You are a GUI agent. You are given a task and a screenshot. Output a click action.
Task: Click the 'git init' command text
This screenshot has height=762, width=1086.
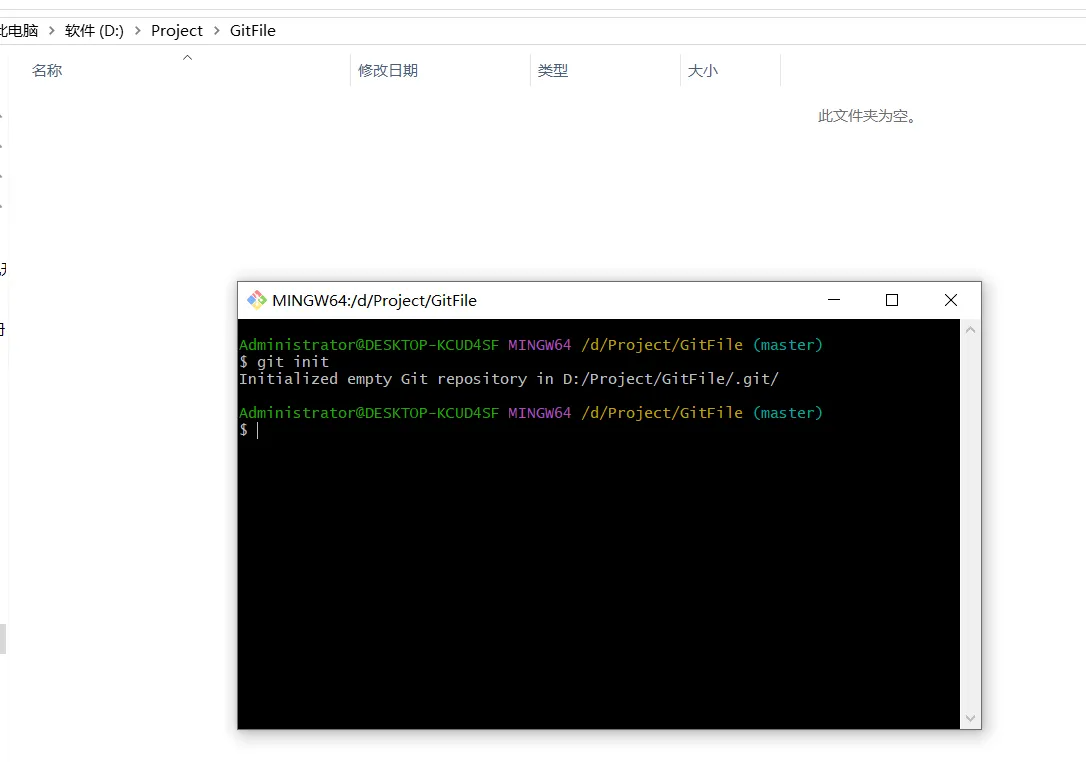click(293, 362)
